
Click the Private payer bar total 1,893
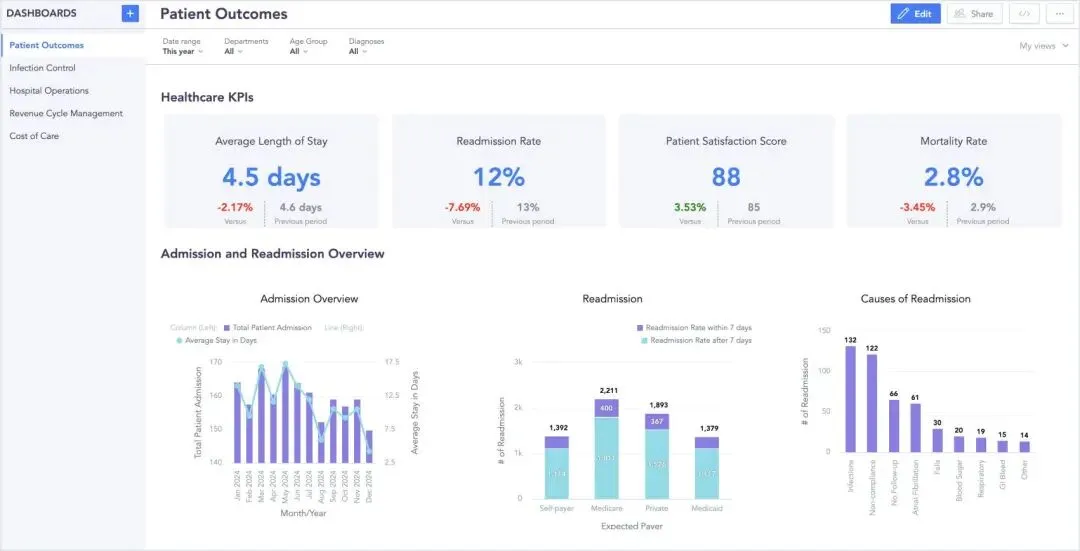pos(657,456)
